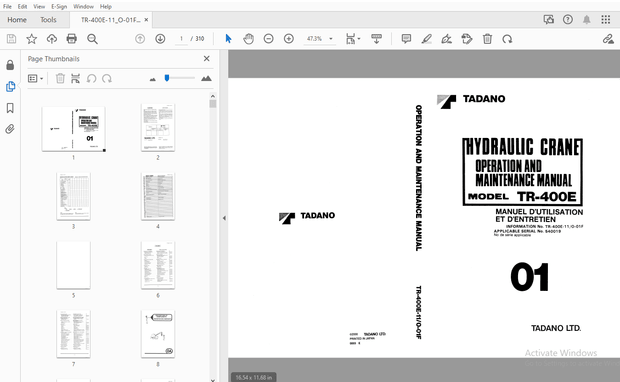Open the page fit options dropdown
620x382 pixels.
coord(353,39)
